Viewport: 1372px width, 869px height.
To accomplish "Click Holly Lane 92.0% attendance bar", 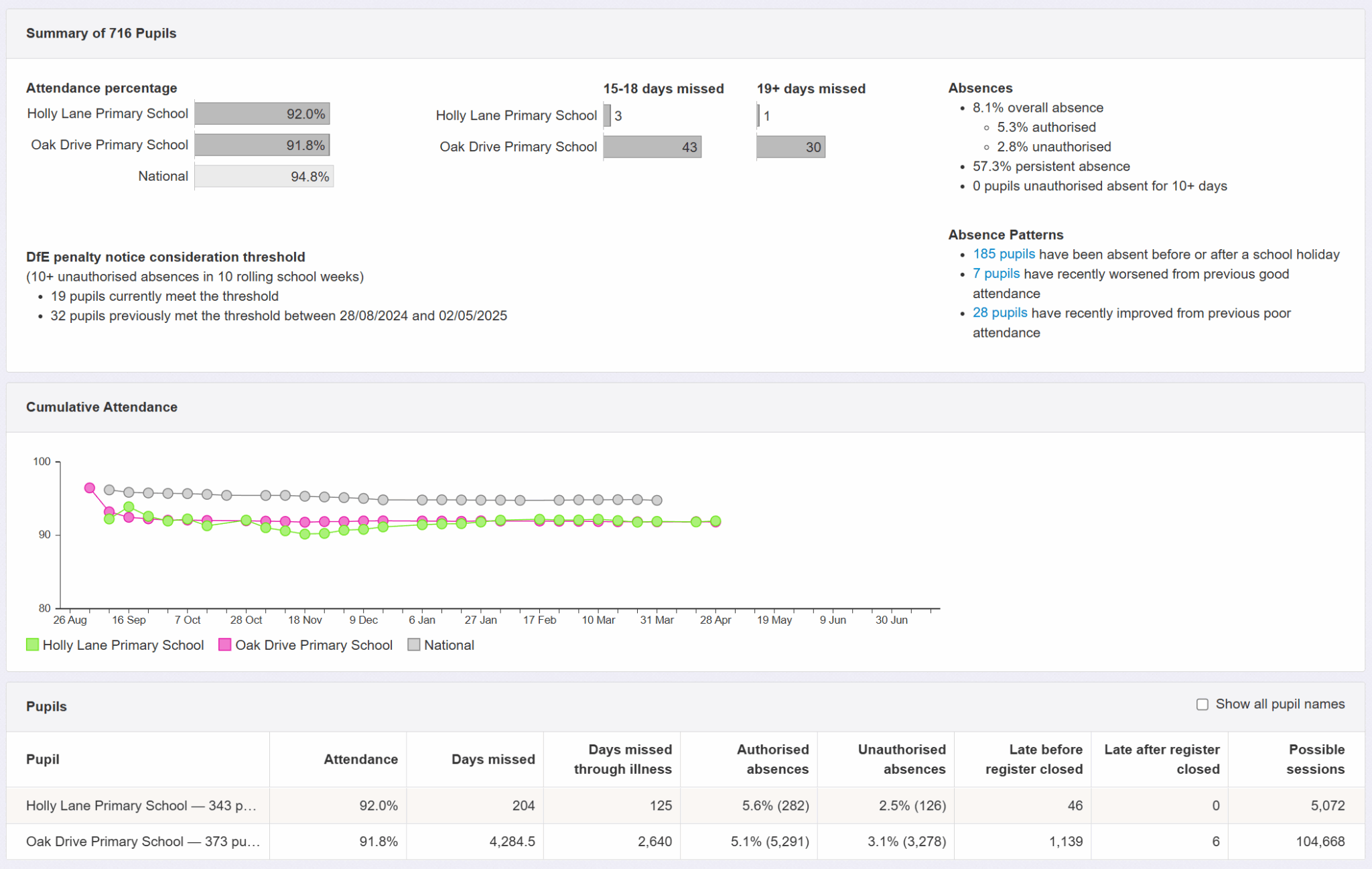I will 262,114.
